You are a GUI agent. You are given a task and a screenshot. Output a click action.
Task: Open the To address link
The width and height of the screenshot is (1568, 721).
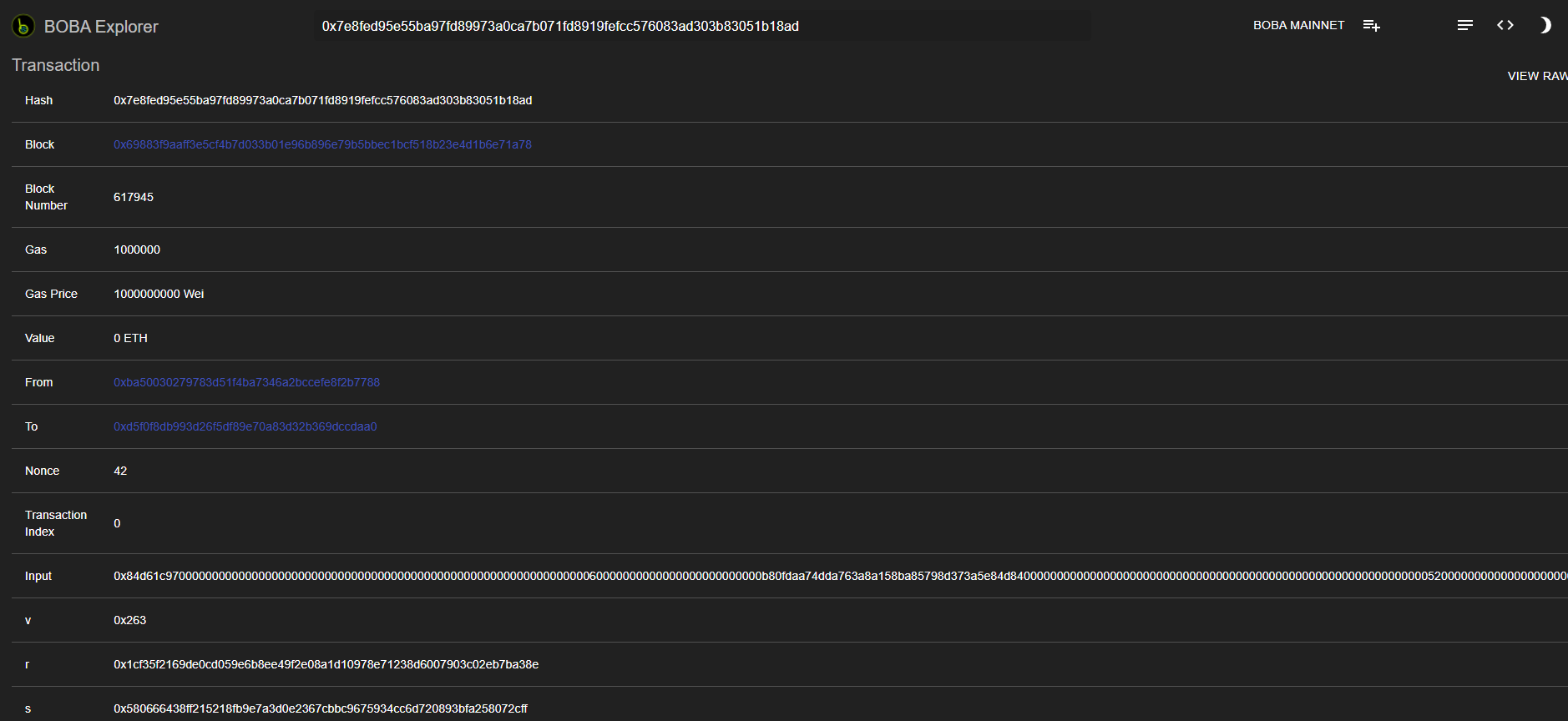pyautogui.click(x=245, y=426)
